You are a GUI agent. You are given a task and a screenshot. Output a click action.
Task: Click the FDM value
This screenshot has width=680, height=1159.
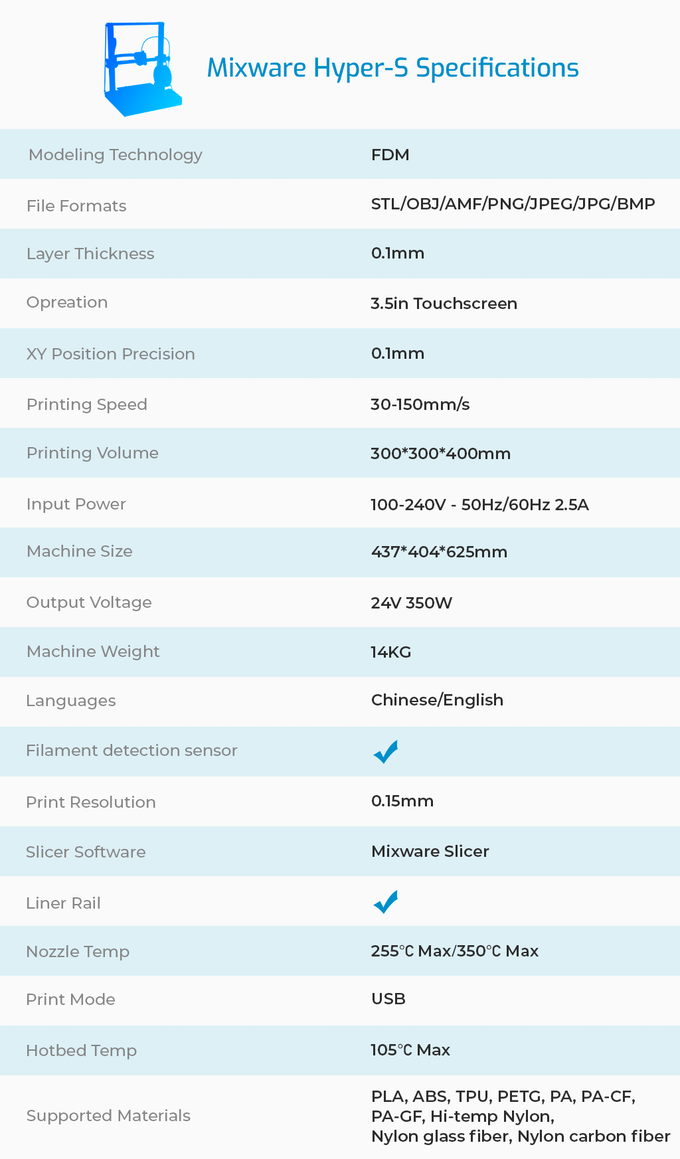point(390,154)
